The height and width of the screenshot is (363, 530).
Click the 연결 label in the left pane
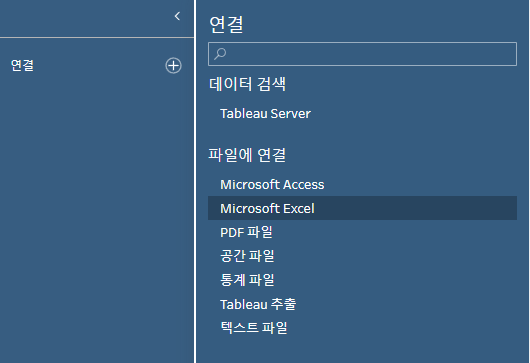(x=22, y=65)
